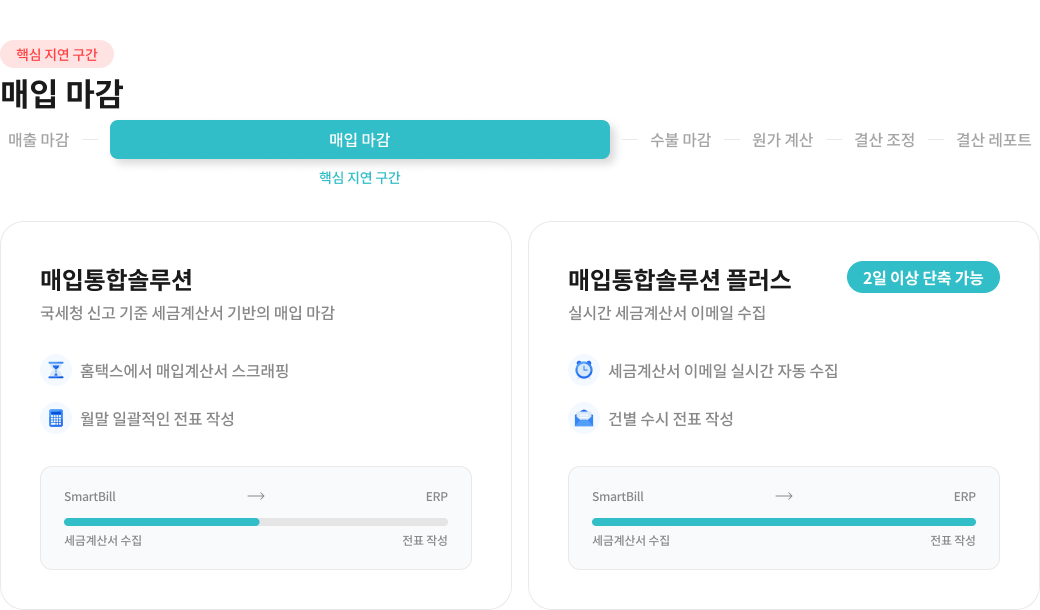This screenshot has height=610, width=1040.
Task: Click the 핵심 지연 구간 blue label below the stepper
Action: tap(359, 178)
